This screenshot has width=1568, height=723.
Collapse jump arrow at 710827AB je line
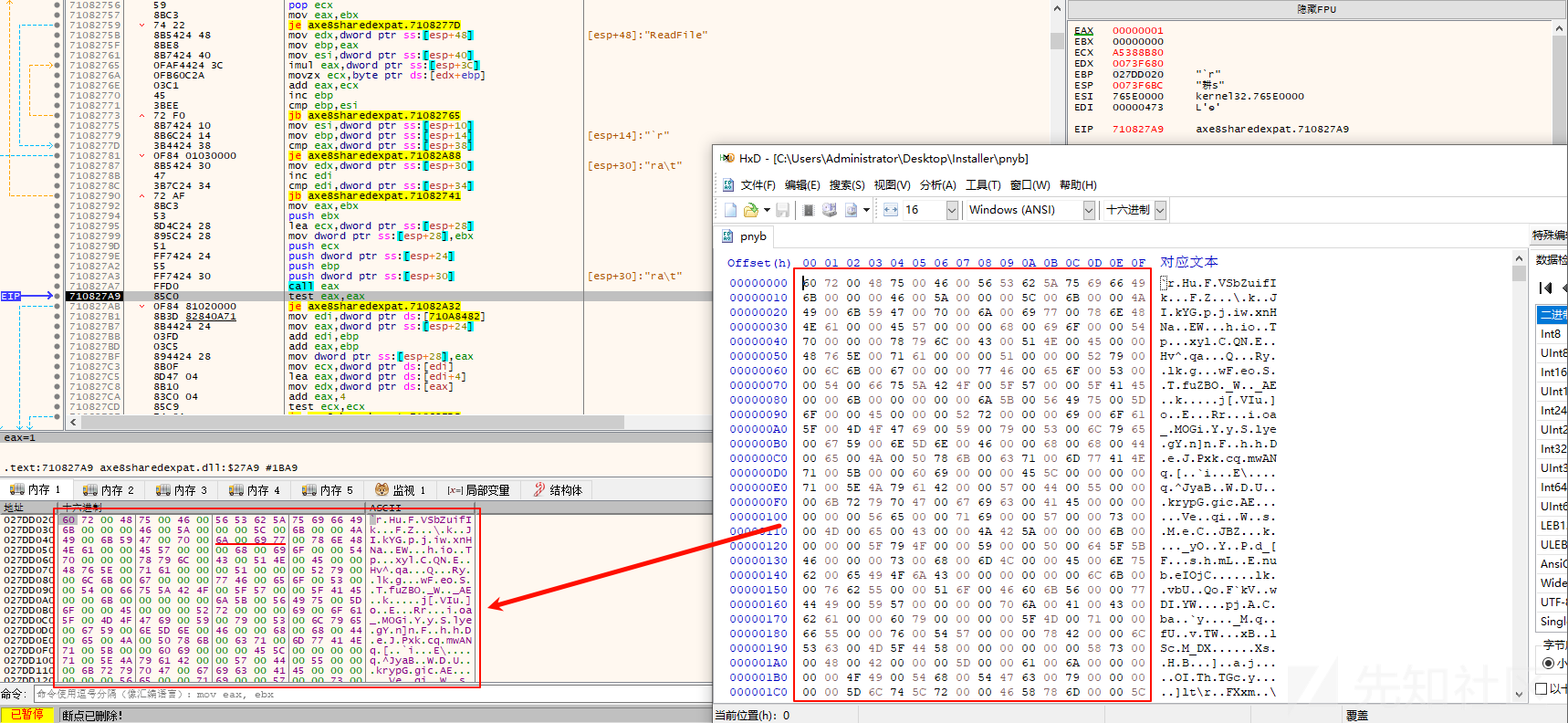(141, 307)
